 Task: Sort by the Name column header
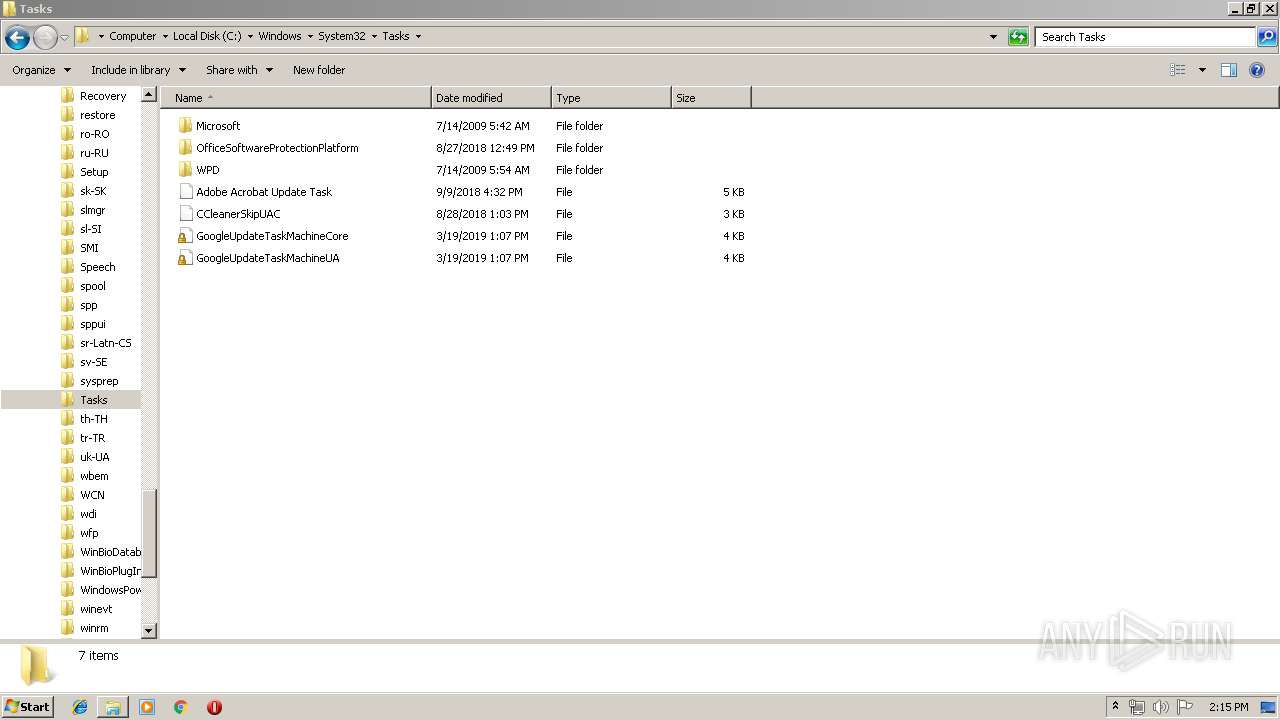tap(296, 98)
